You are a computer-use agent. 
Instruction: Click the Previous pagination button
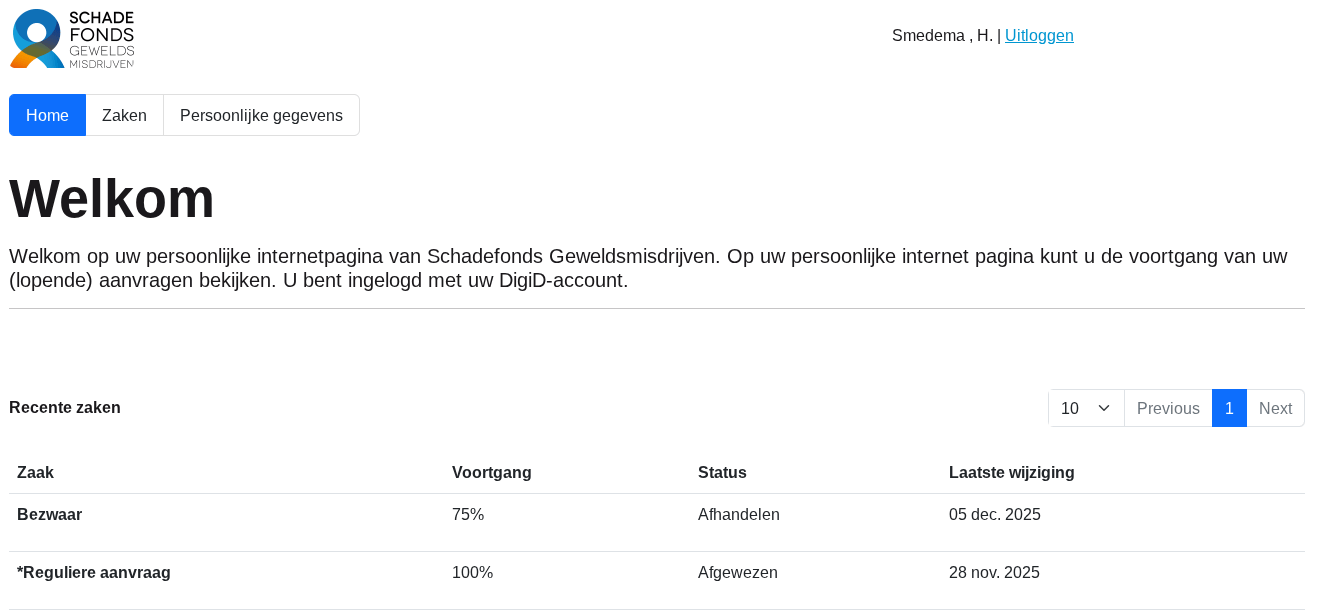pos(1168,408)
